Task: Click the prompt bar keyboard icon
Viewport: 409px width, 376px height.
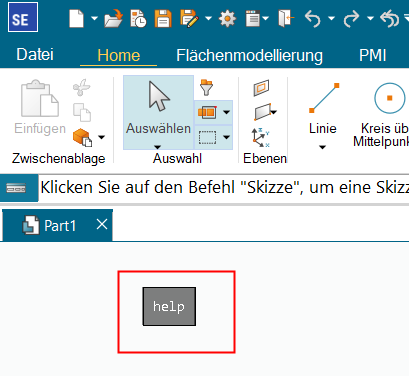Action: coord(16,188)
